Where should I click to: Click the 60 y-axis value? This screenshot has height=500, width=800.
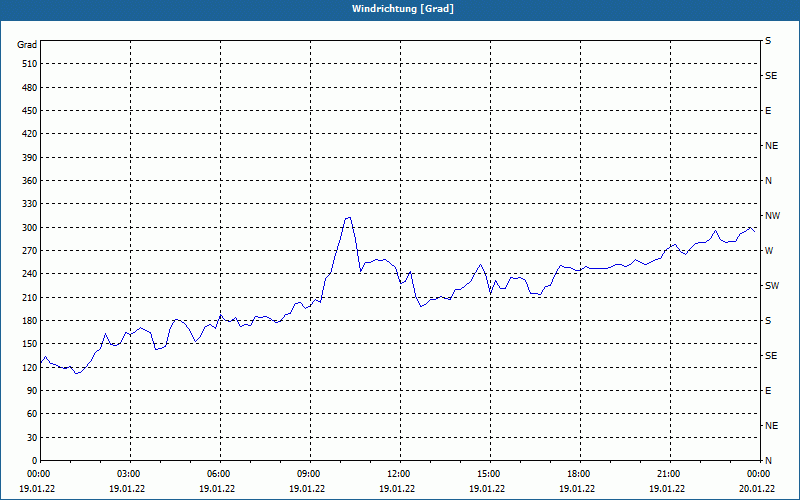click(32, 414)
